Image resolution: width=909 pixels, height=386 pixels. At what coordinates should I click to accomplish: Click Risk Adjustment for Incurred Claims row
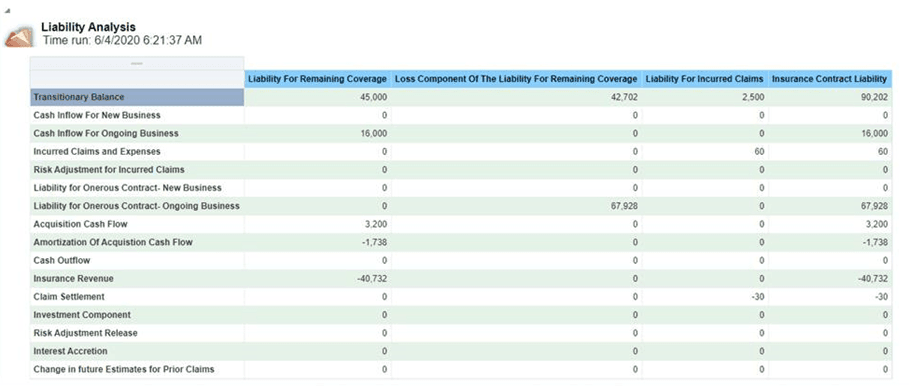point(137,170)
